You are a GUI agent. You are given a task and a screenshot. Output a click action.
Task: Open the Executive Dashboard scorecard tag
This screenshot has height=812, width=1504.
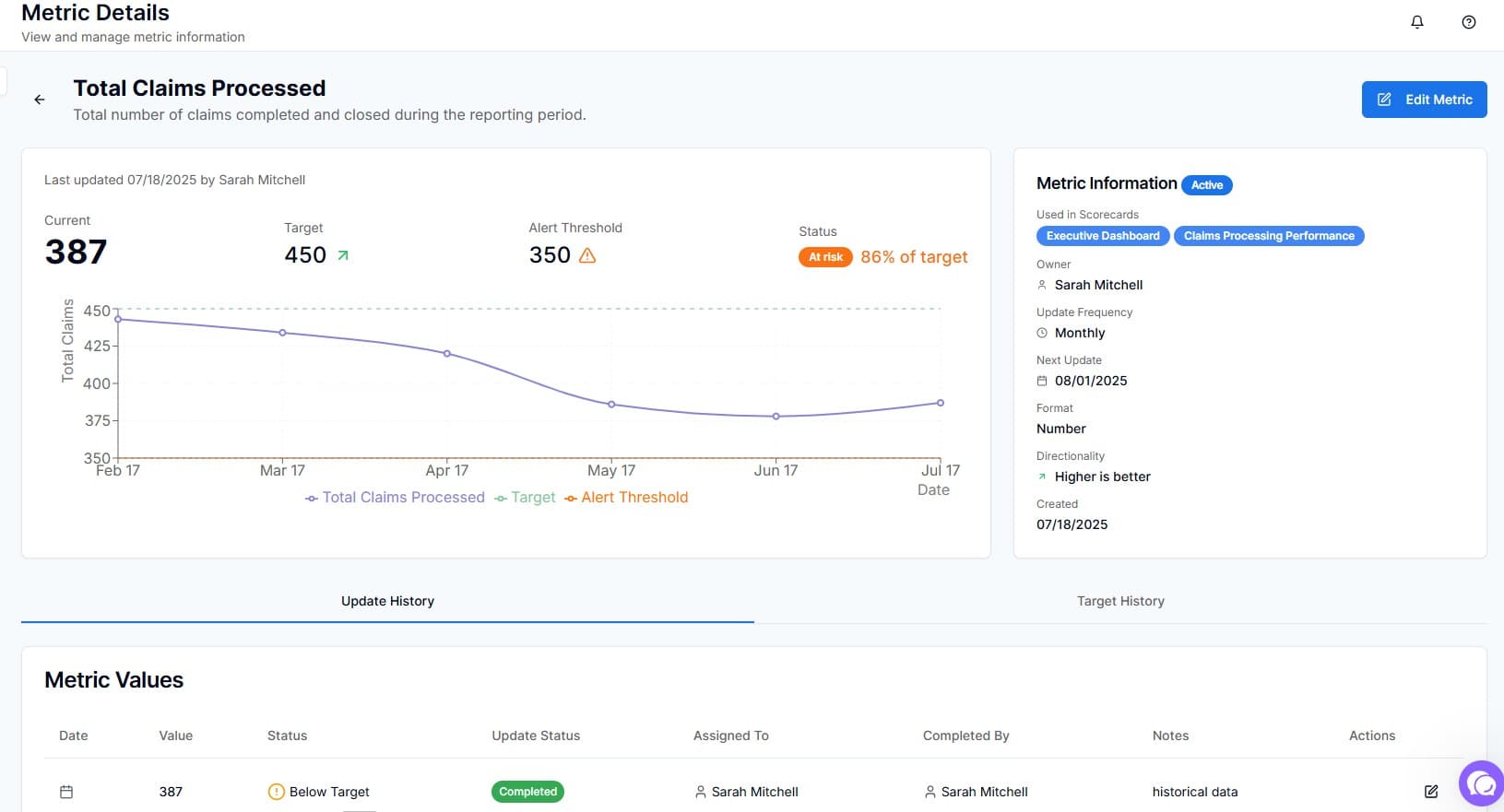(1103, 236)
